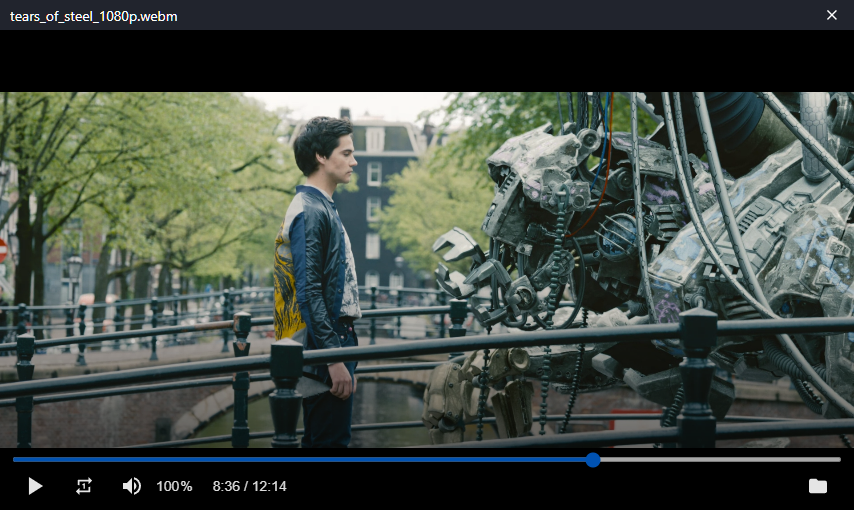
Task: Click the 100% volume level text
Action: [174, 486]
